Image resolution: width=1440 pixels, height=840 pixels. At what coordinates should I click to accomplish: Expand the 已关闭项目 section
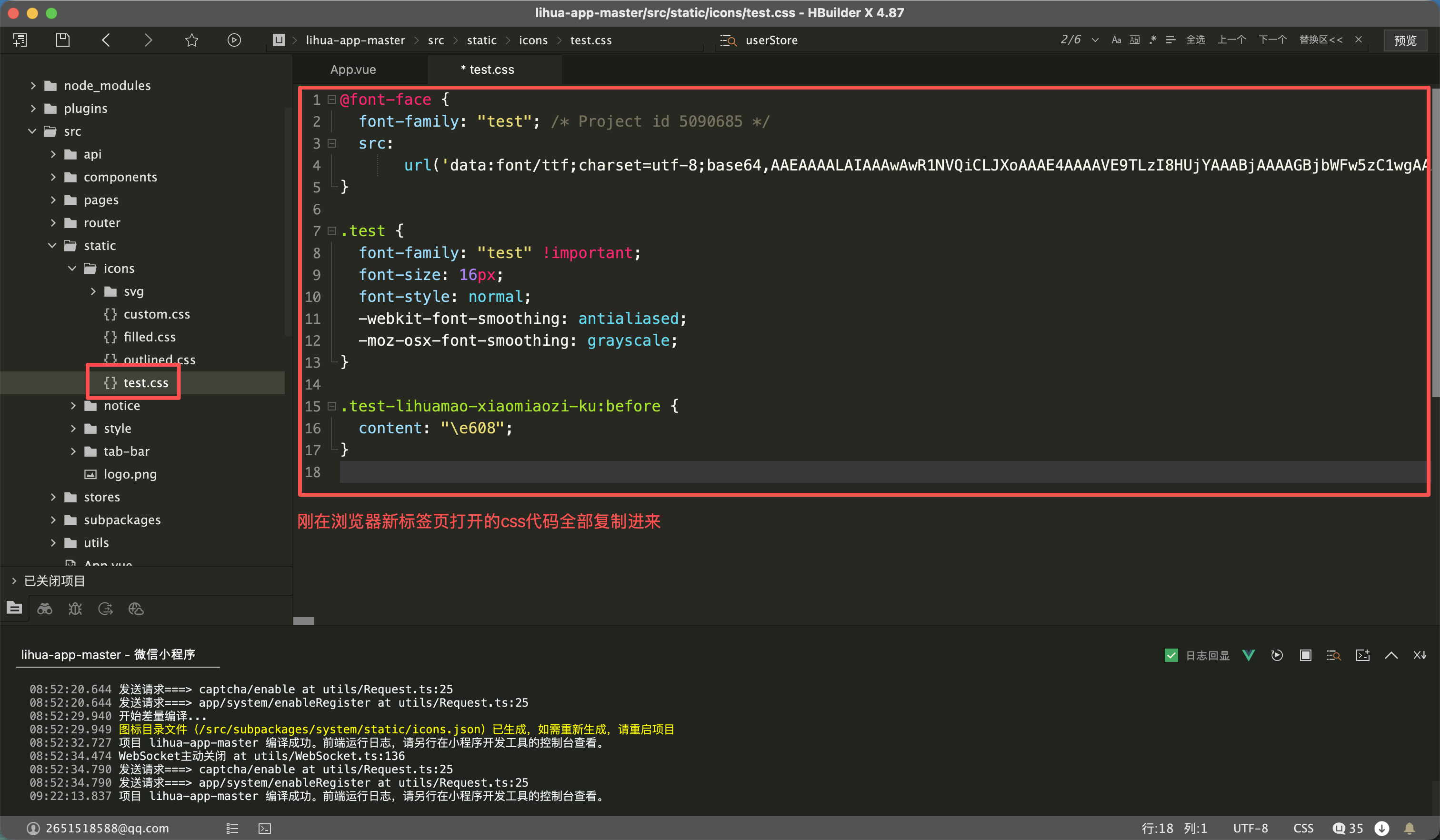[x=14, y=580]
